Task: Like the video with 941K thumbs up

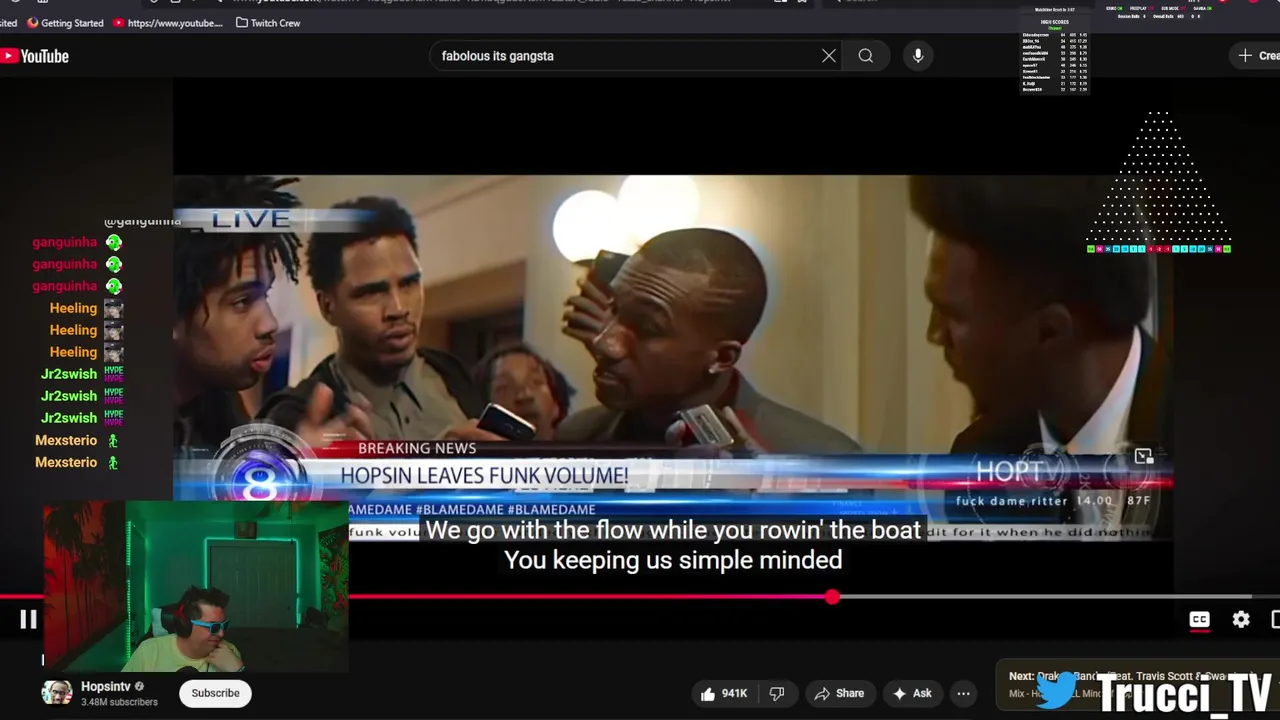Action: (x=725, y=693)
